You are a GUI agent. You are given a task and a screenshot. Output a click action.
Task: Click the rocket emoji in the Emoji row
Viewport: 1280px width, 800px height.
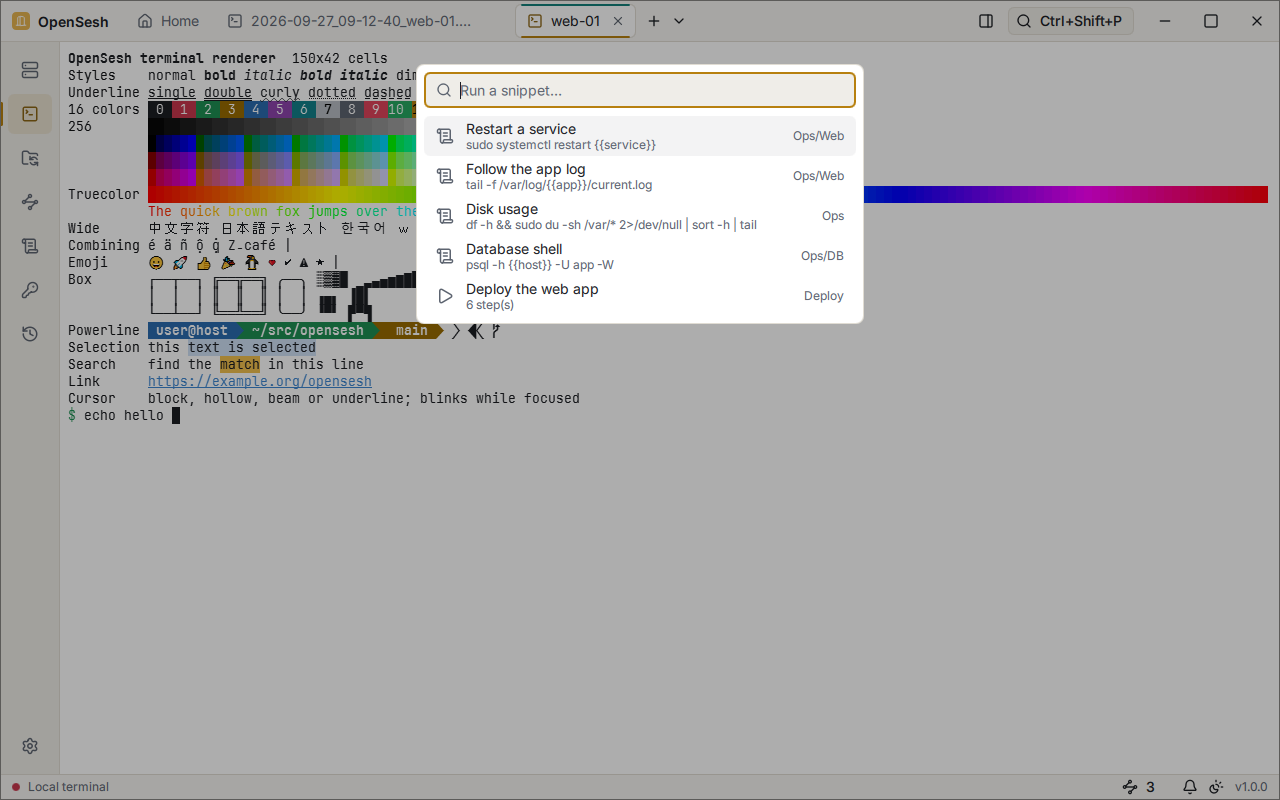(x=180, y=262)
